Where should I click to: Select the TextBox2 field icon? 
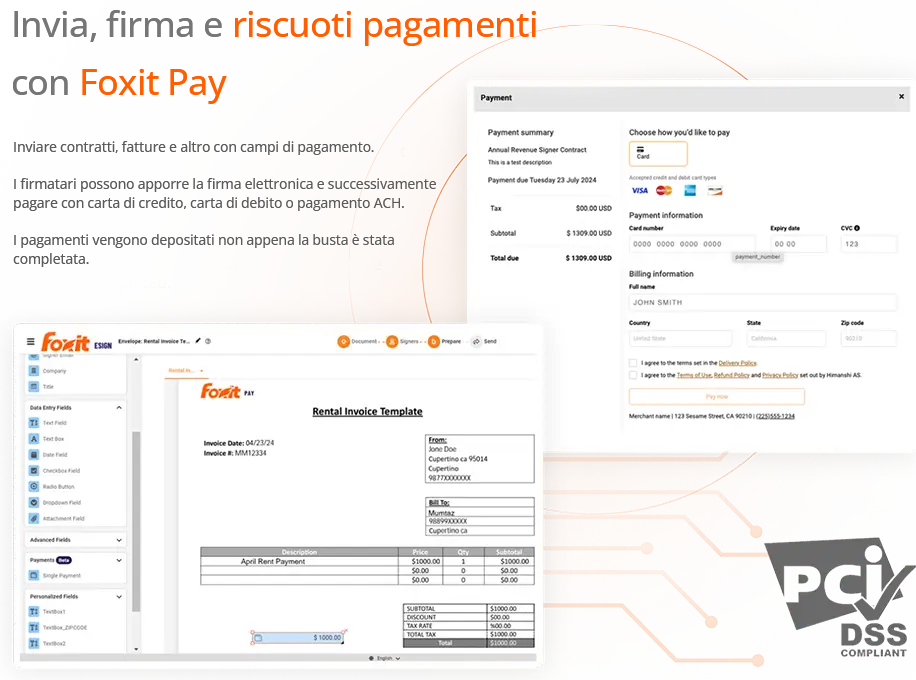point(34,643)
